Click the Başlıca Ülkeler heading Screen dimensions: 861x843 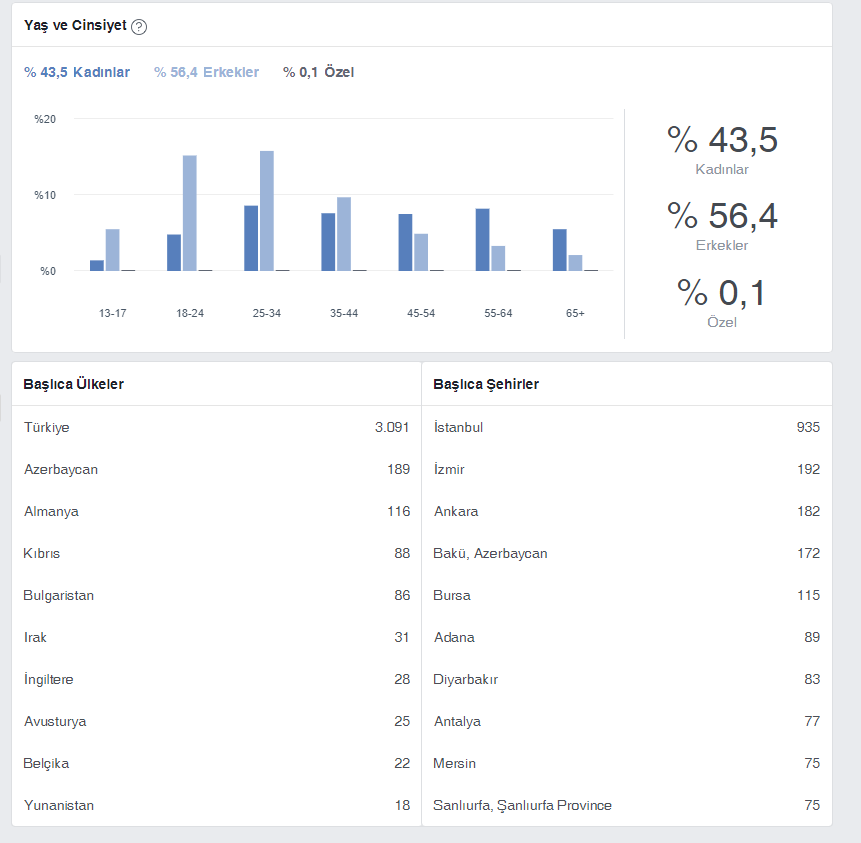click(74, 384)
